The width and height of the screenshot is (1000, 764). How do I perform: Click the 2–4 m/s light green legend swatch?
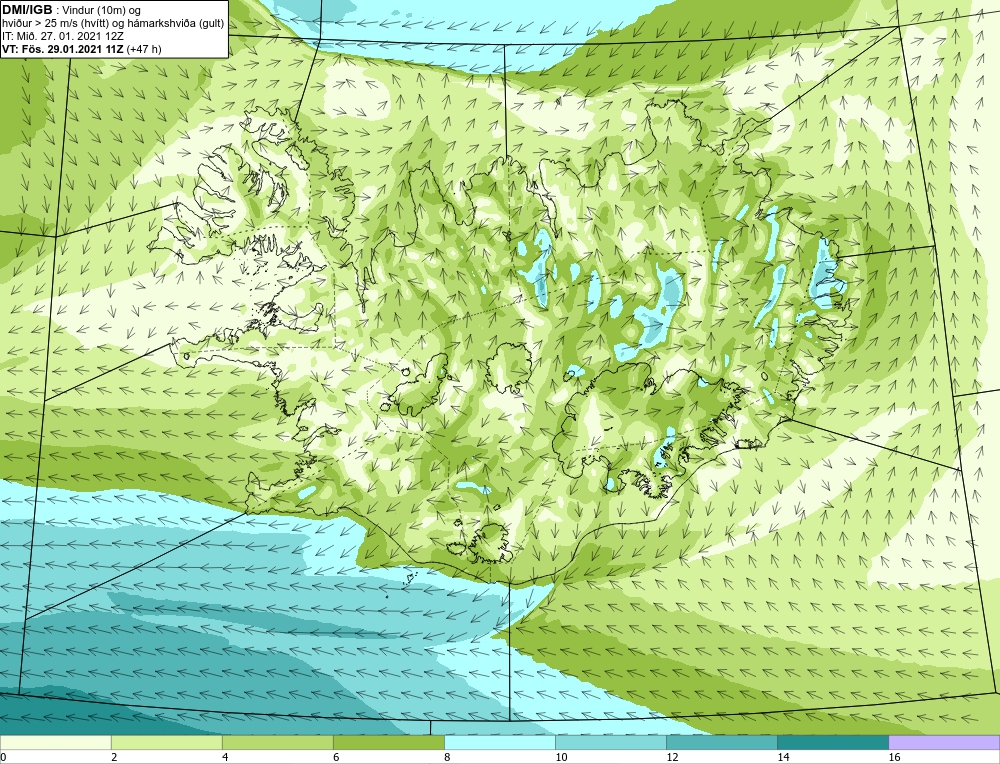(x=166, y=742)
